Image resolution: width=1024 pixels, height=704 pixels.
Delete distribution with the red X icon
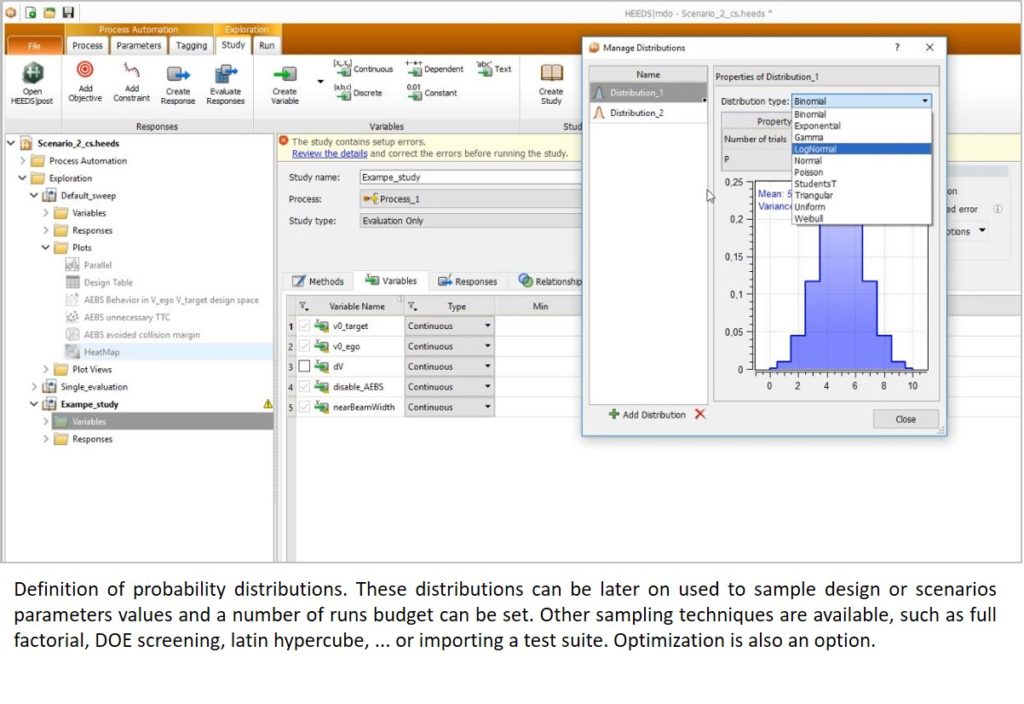pos(700,414)
